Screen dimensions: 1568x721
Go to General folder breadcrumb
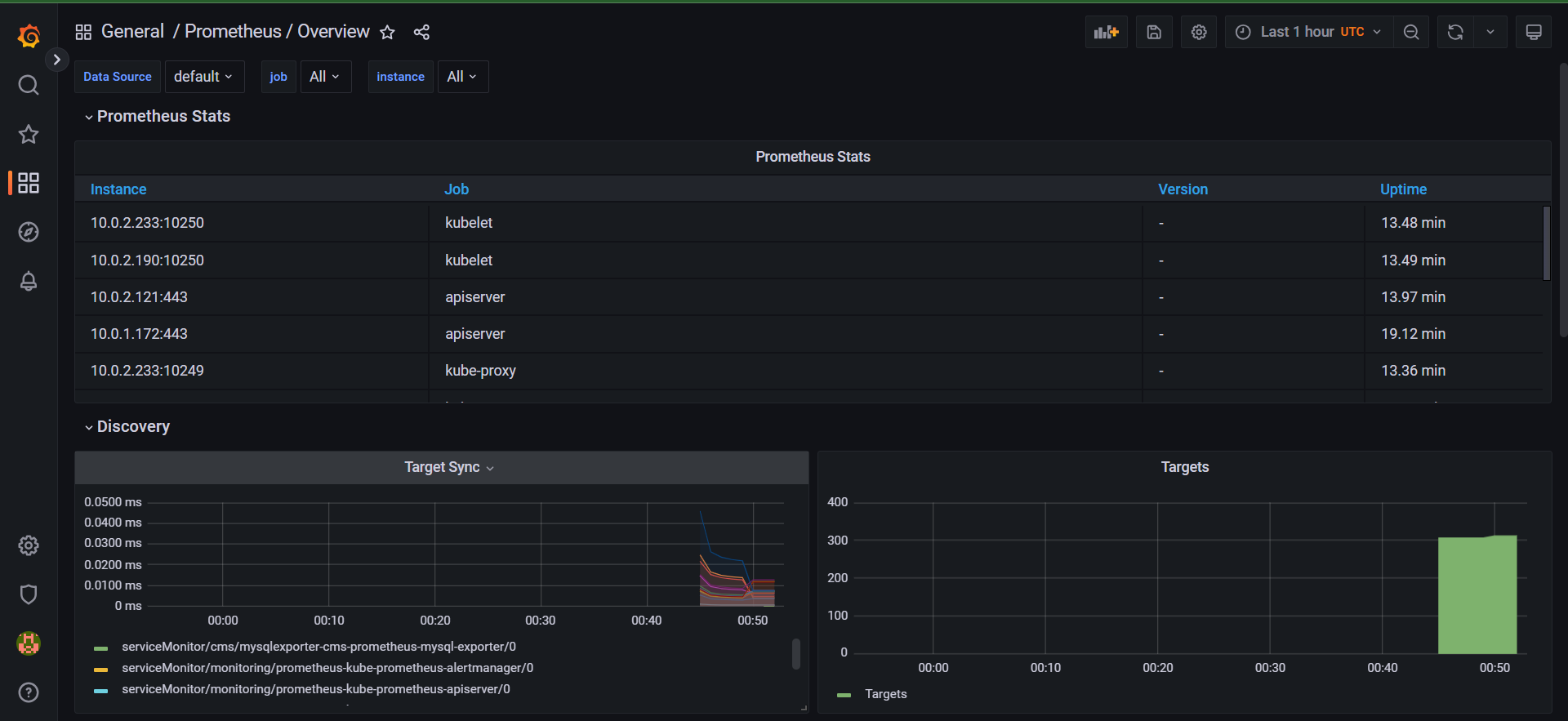(132, 31)
